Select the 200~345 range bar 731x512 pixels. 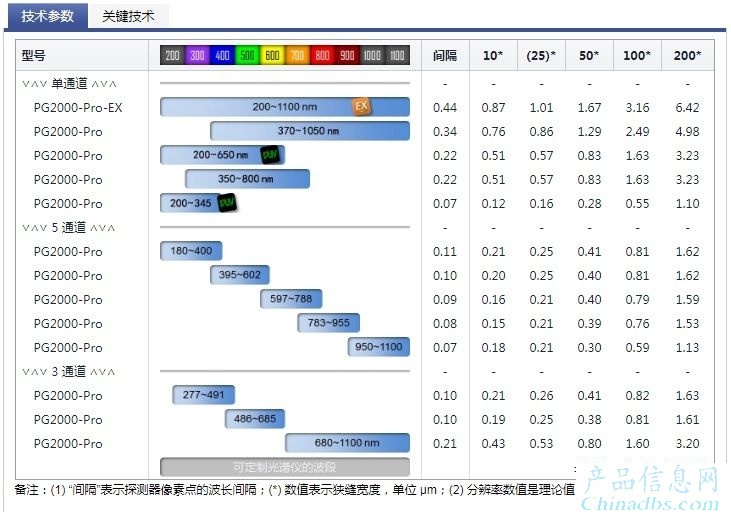[198, 203]
